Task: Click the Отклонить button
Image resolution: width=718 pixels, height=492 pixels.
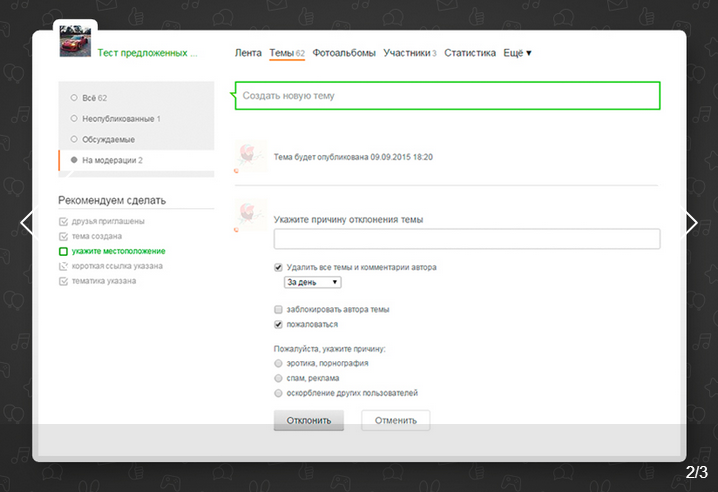Action: click(309, 421)
